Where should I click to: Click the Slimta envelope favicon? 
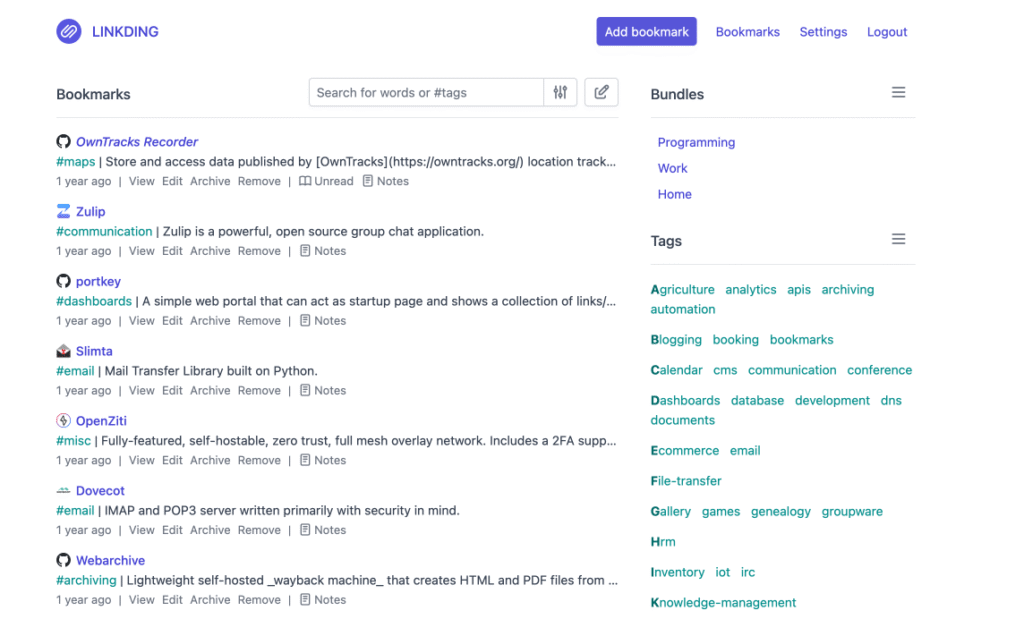[x=64, y=351]
